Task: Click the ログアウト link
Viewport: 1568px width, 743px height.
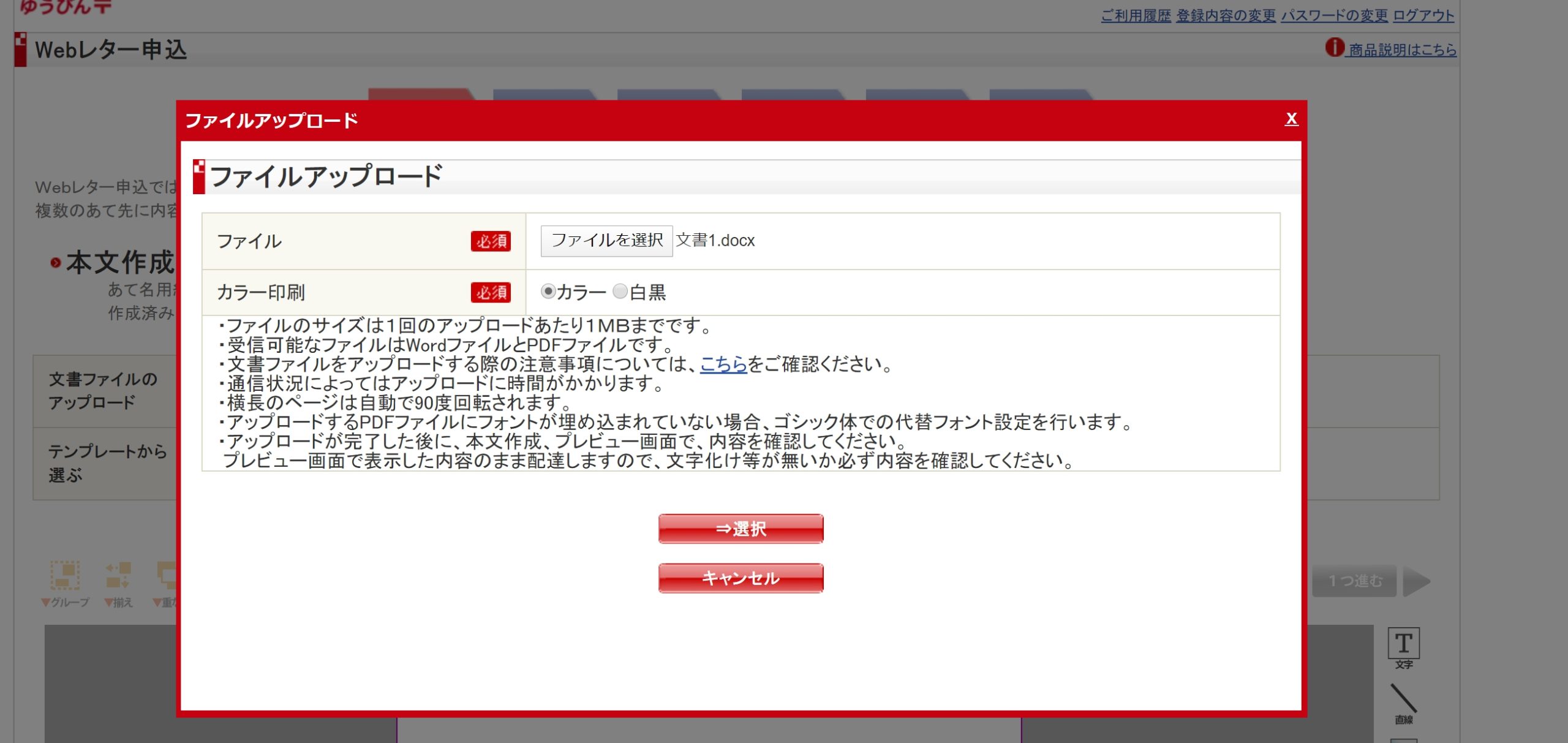Action: [1423, 15]
